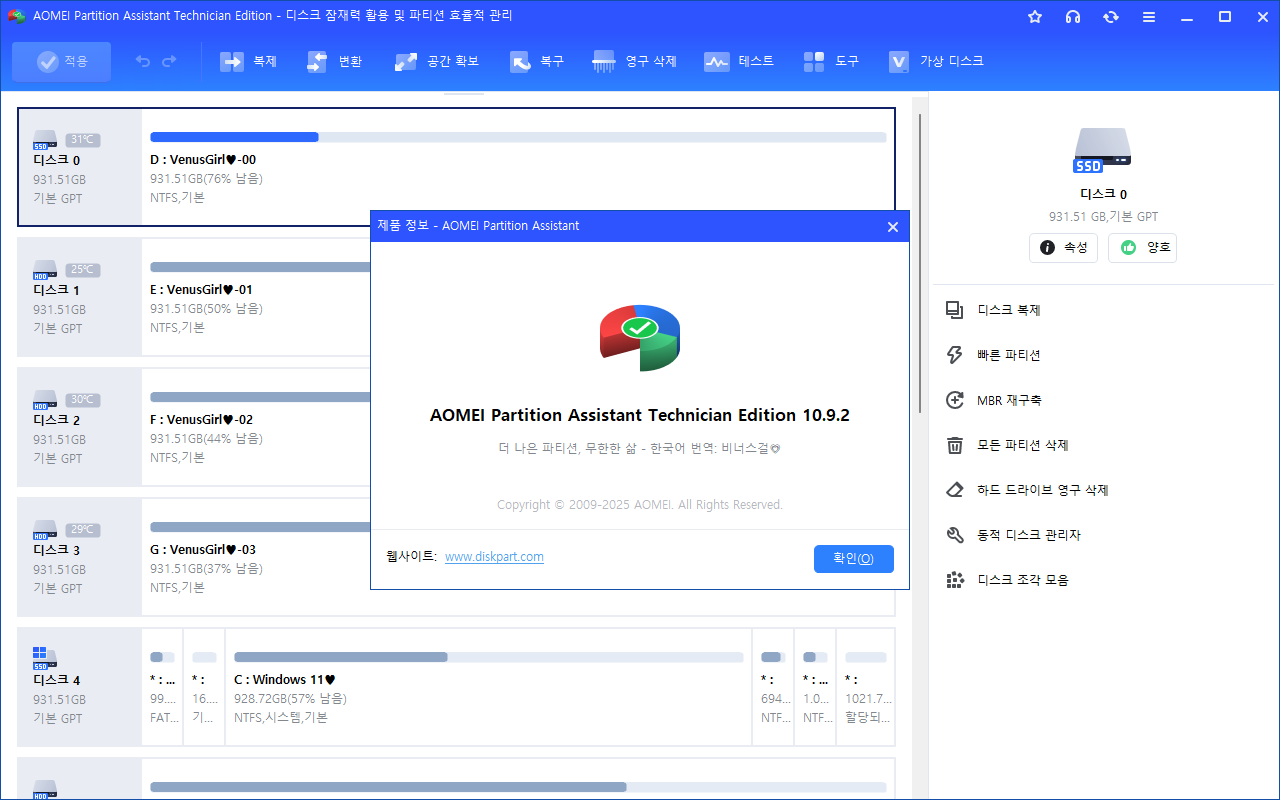The width and height of the screenshot is (1280, 800).
Task: Click the D: partition blue usage bar
Action: click(518, 137)
